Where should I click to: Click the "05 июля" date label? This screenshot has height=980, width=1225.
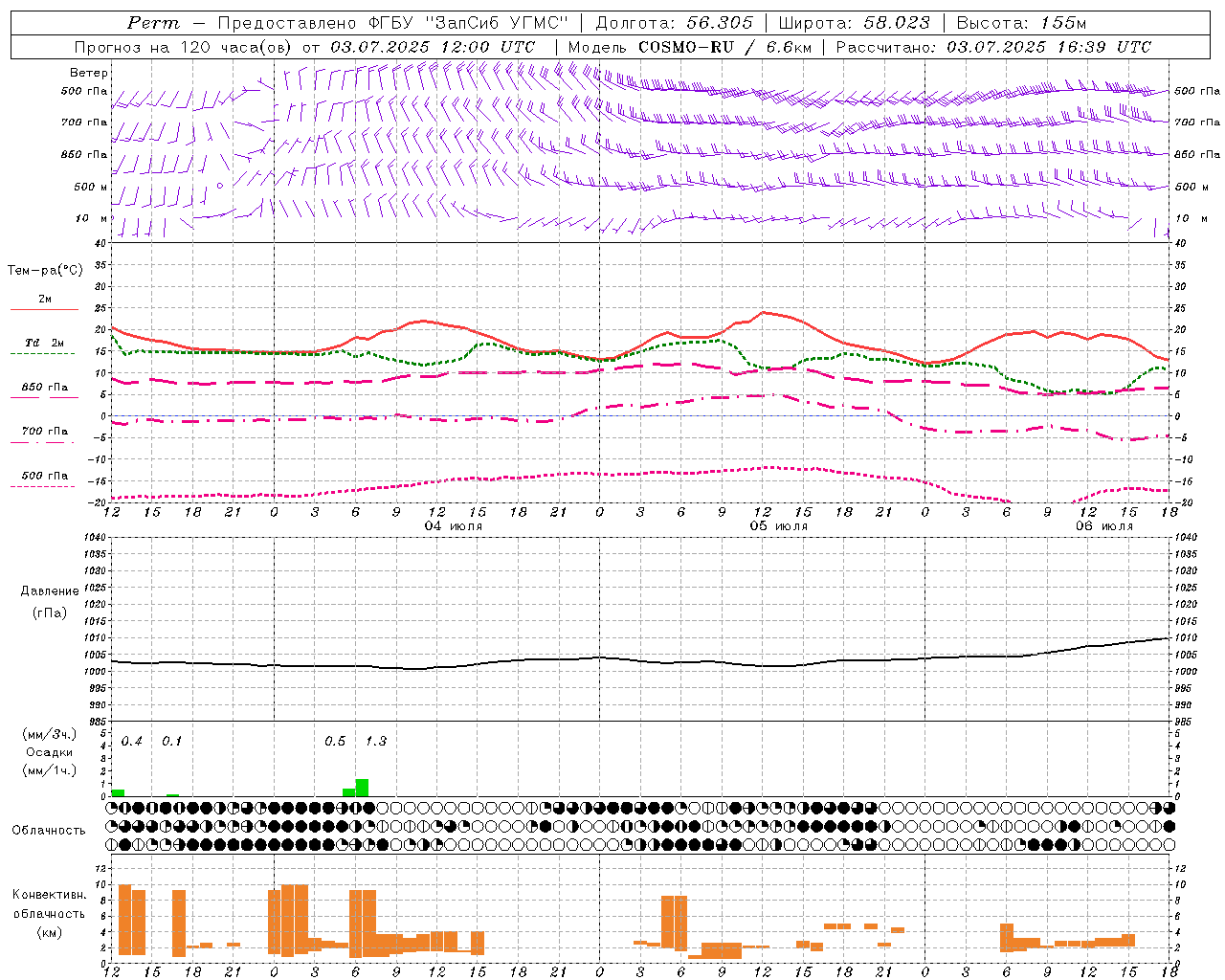(779, 526)
